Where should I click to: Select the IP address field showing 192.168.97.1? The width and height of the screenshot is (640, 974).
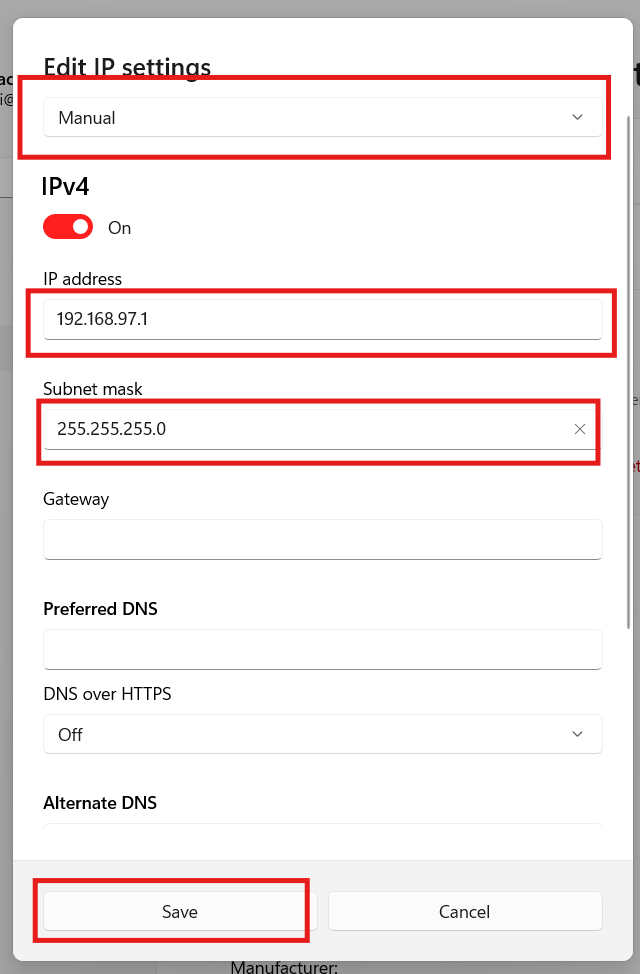click(322, 318)
